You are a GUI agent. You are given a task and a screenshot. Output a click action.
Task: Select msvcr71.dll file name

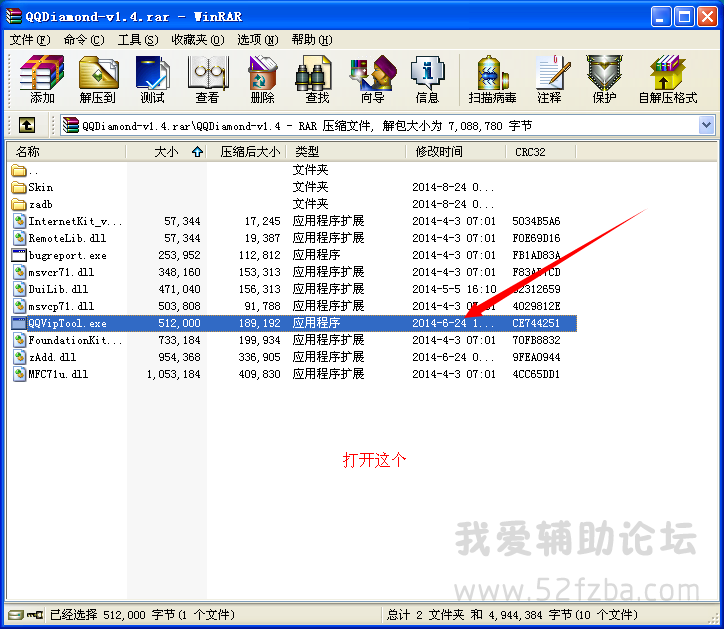(61, 272)
